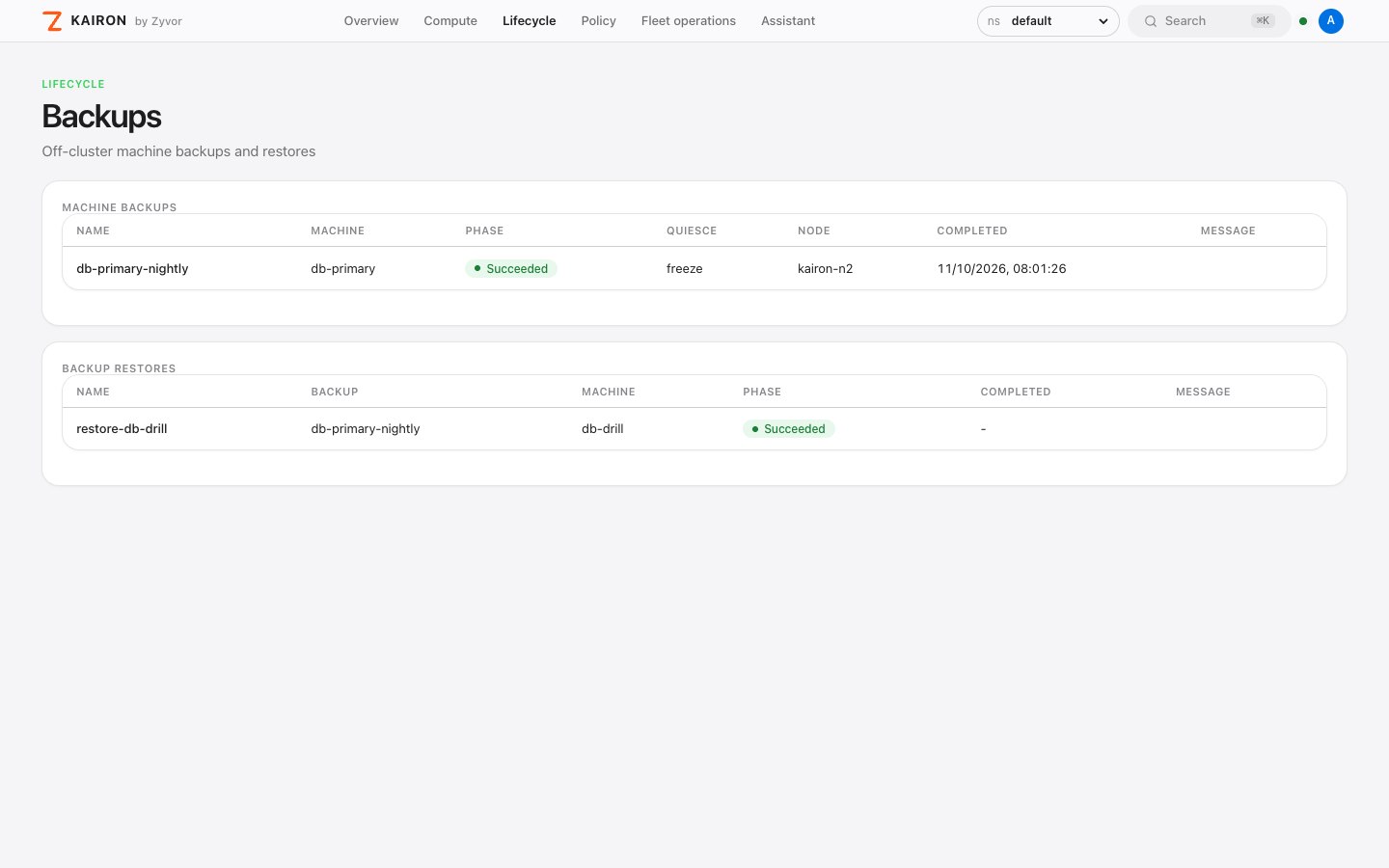Click the KAIRON brand name
This screenshot has width=1389, height=868.
tap(98, 20)
